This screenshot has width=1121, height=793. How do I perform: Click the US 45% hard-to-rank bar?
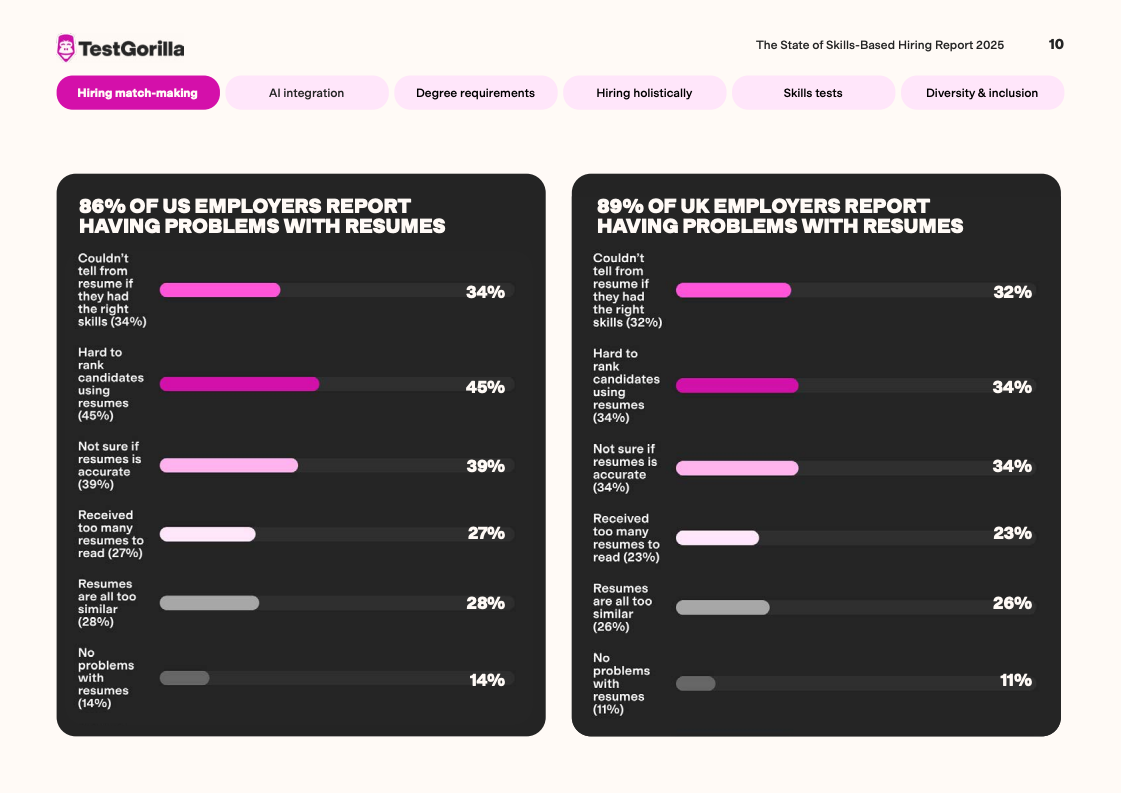coord(239,384)
